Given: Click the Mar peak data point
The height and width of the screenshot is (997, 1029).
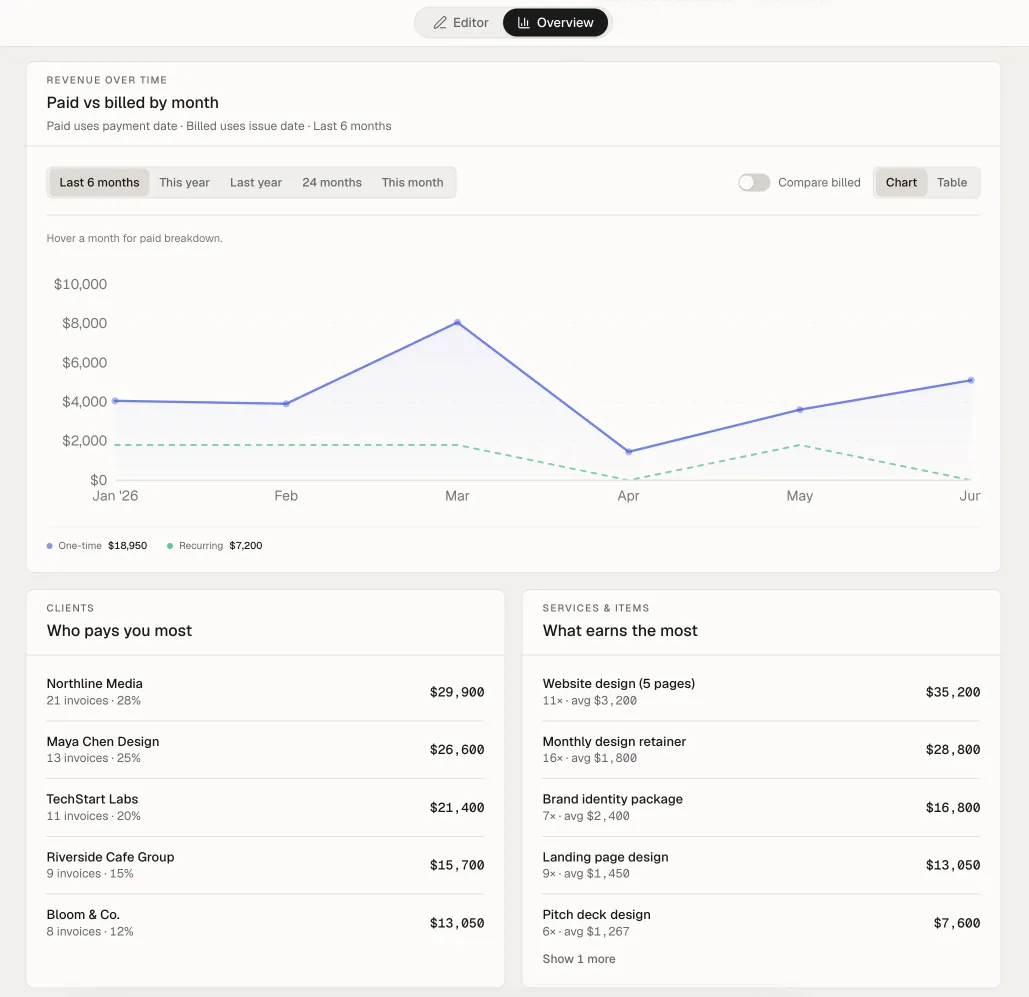Looking at the screenshot, I should coord(457,322).
